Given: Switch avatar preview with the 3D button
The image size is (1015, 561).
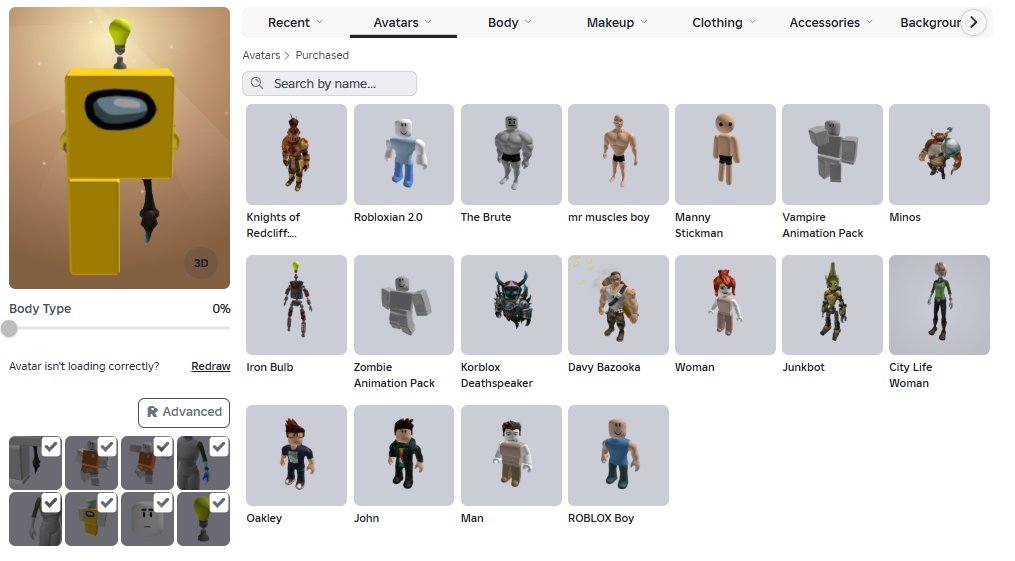Looking at the screenshot, I should 201,263.
